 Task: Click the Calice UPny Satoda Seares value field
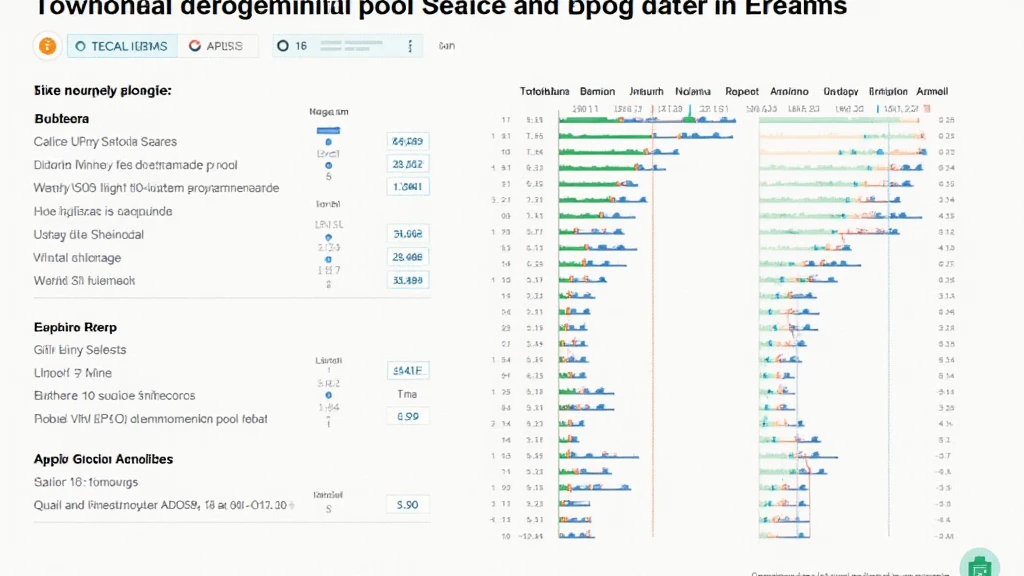coord(408,142)
